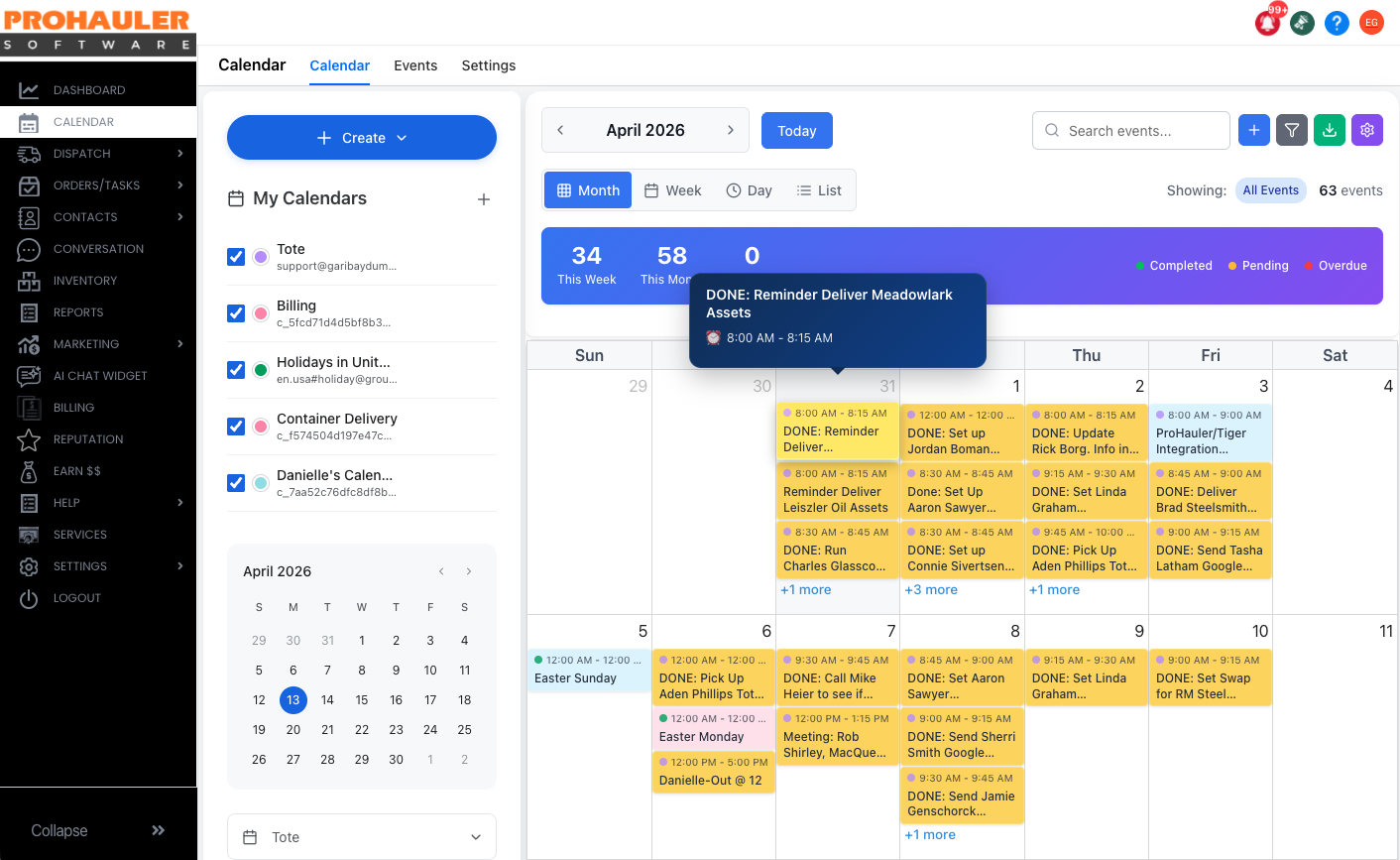The width and height of the screenshot is (1400, 860).
Task: Click the Search events input field
Action: click(1131, 130)
